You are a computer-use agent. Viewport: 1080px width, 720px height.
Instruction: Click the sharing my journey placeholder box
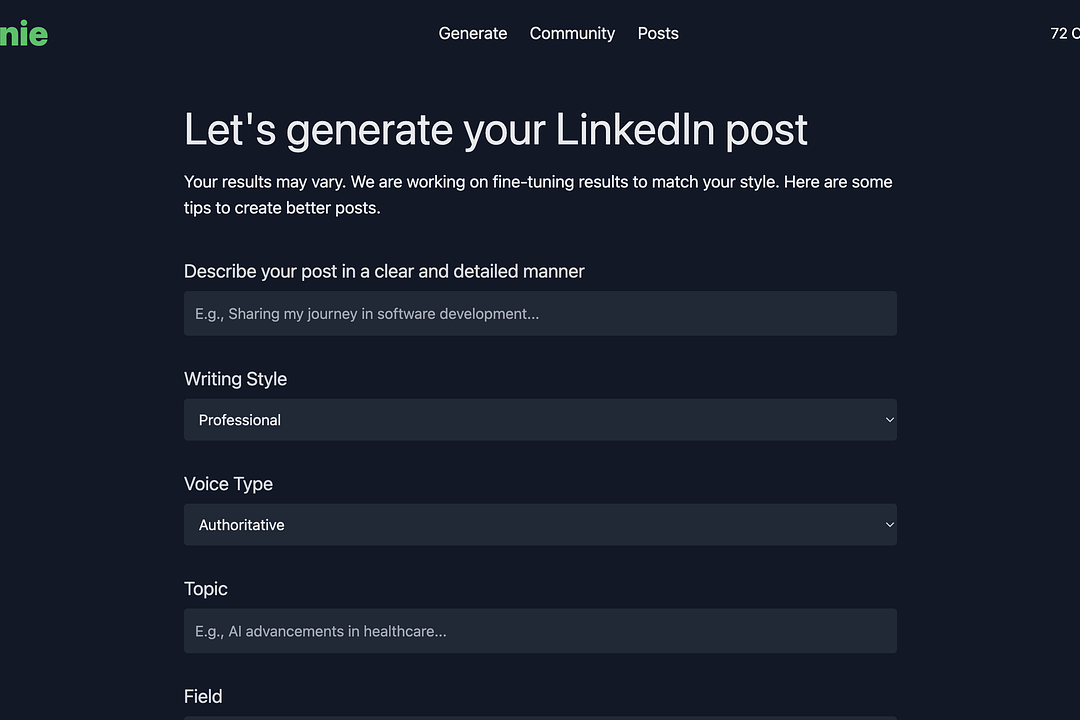540,313
